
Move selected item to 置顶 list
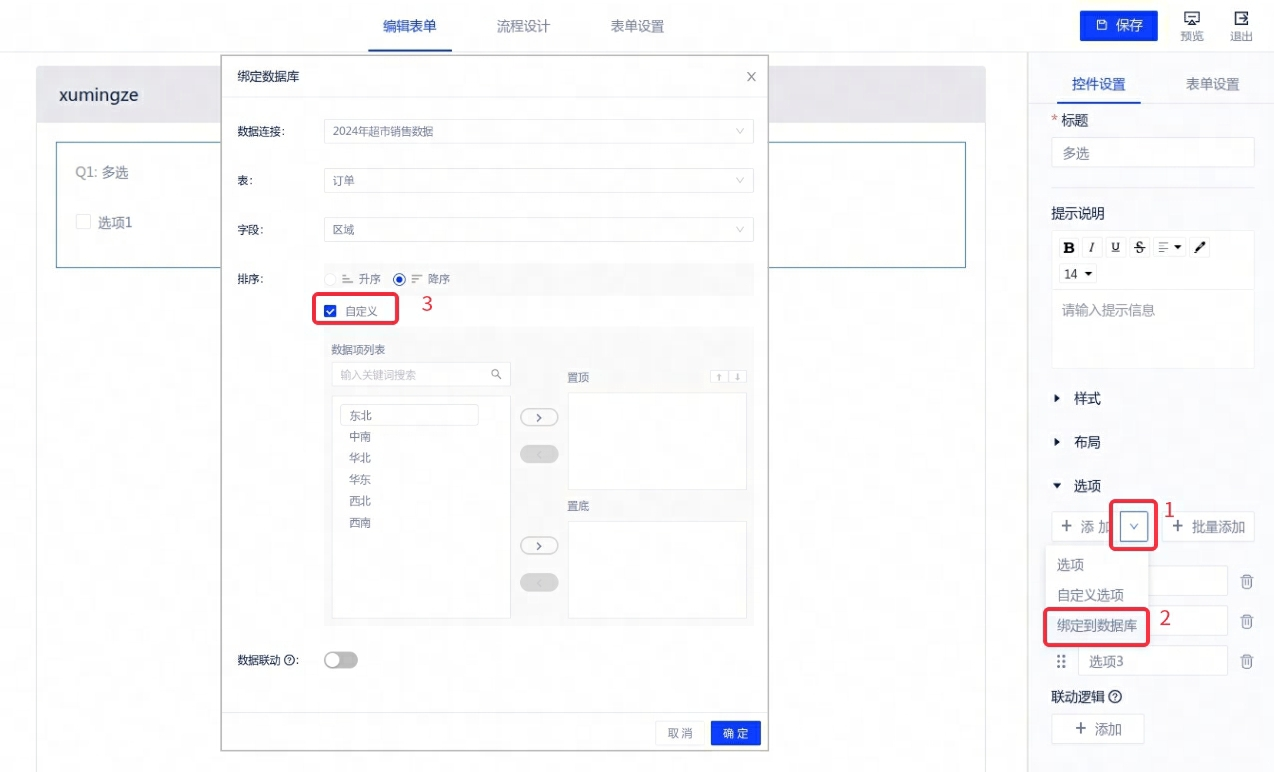pos(539,418)
